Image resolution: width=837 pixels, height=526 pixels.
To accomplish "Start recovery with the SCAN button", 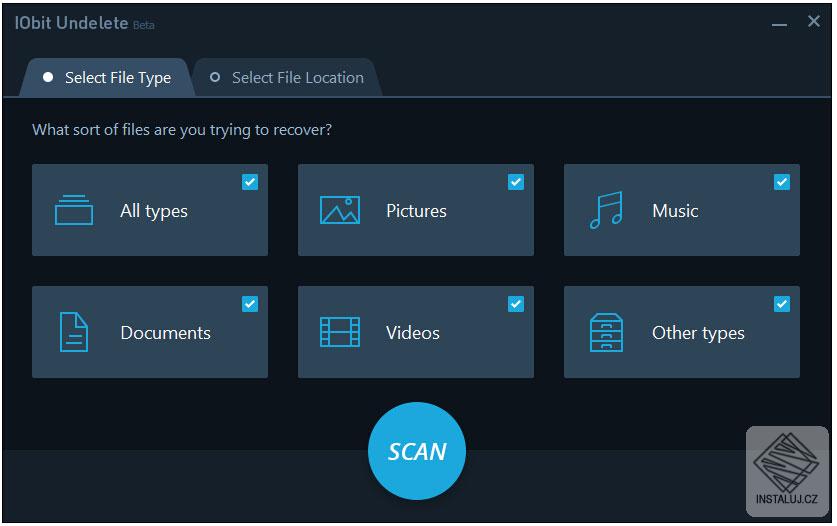I will tap(417, 451).
